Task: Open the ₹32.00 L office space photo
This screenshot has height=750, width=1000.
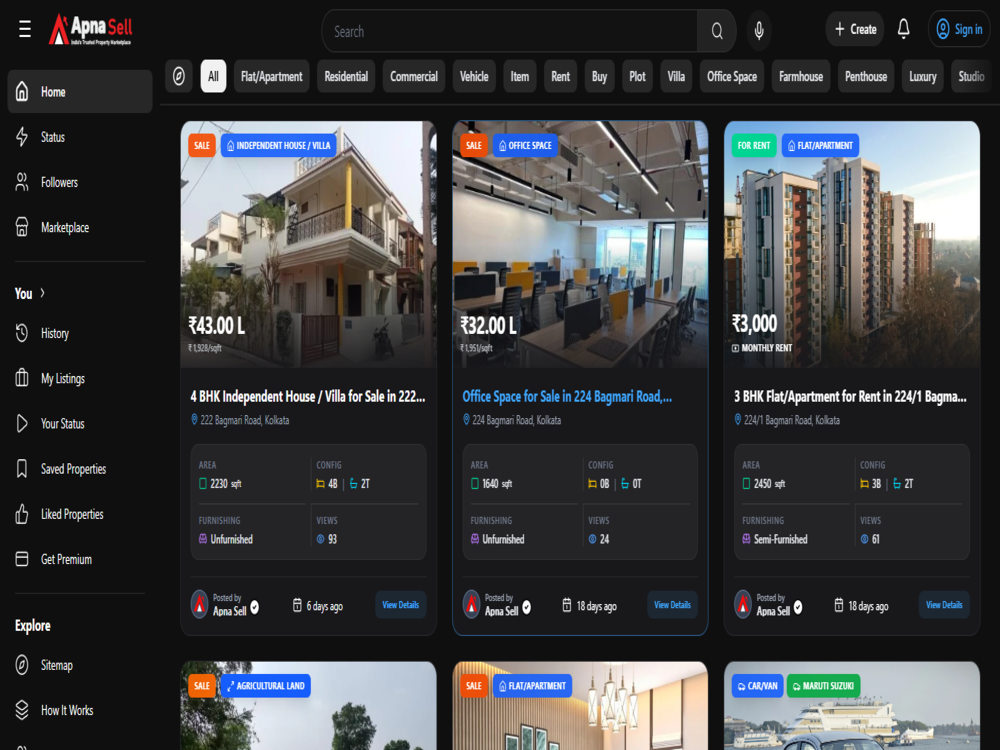Action: [x=580, y=245]
